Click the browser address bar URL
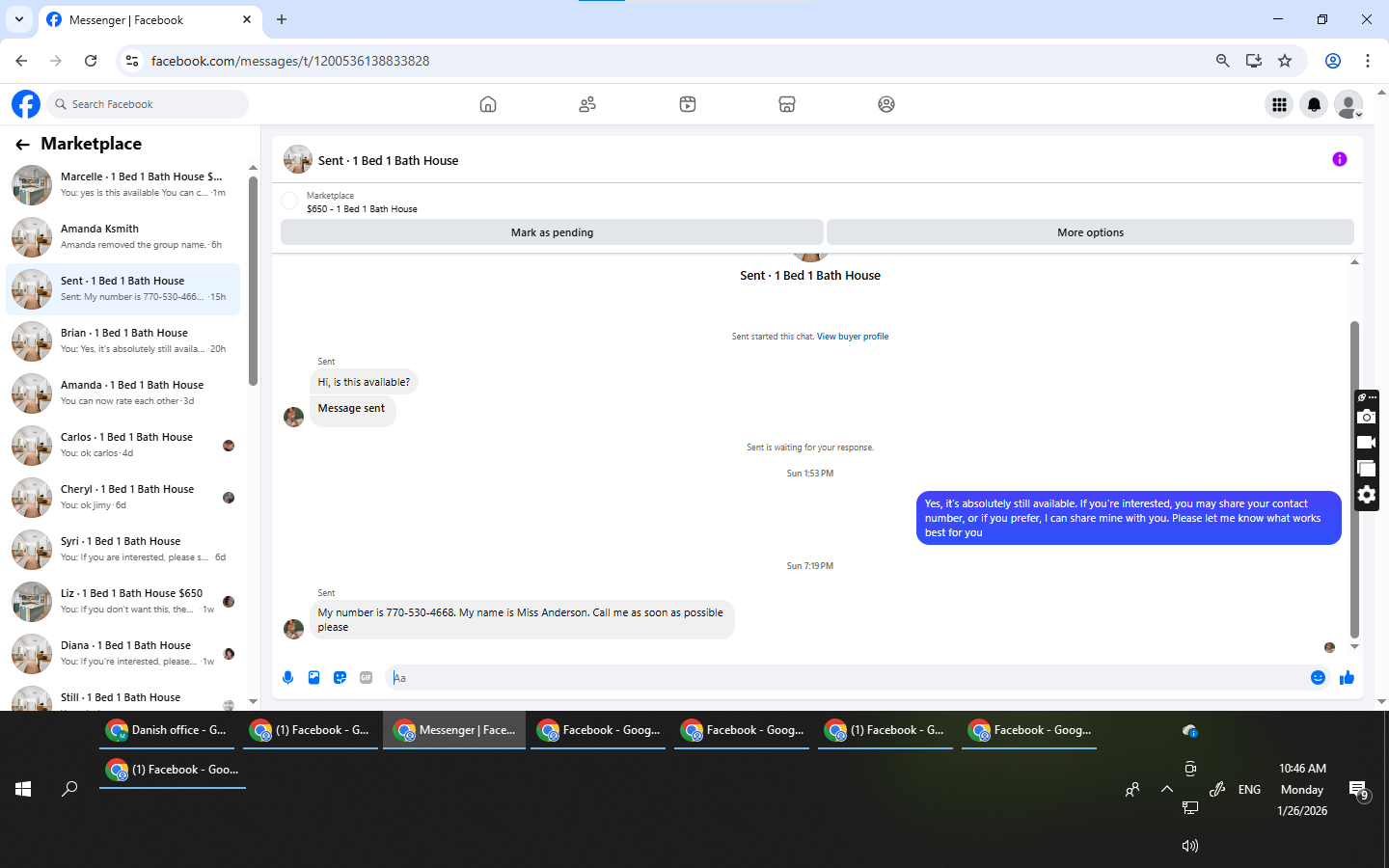Viewport: 1389px width, 868px height. point(289,61)
